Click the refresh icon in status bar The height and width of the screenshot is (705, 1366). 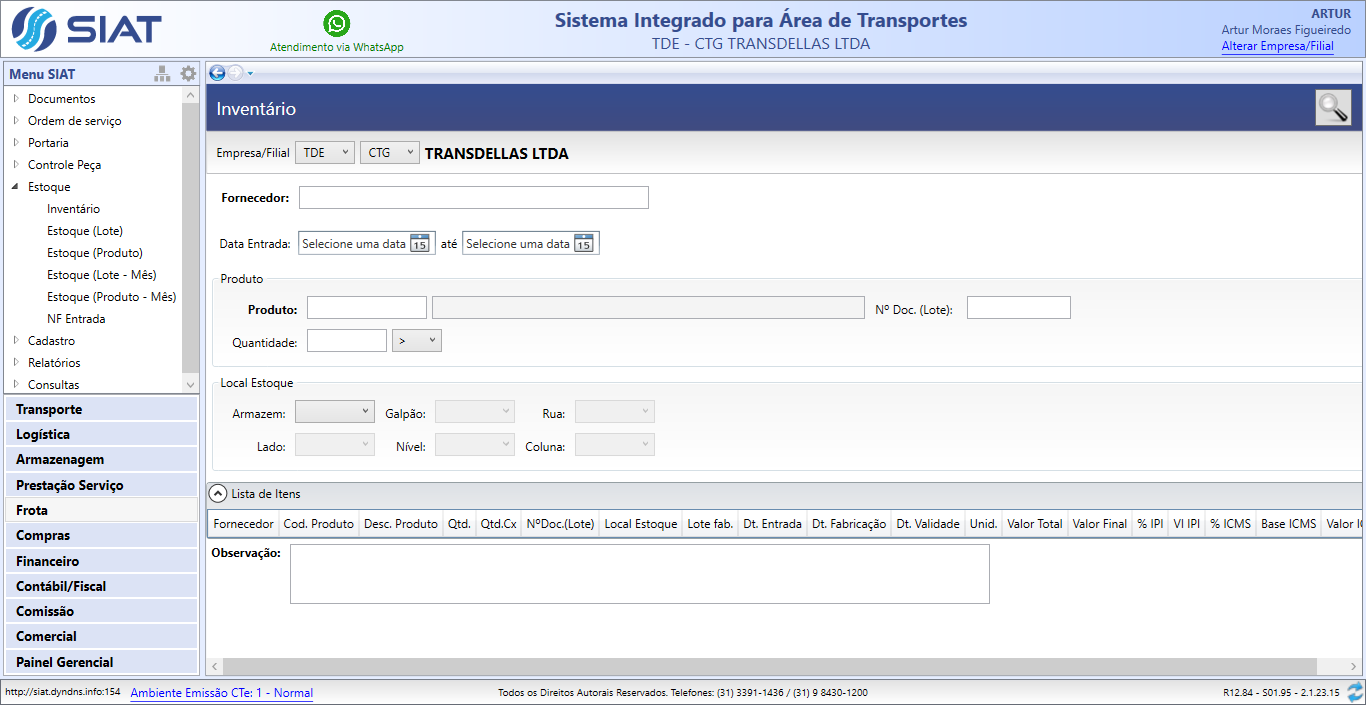pos(1355,692)
